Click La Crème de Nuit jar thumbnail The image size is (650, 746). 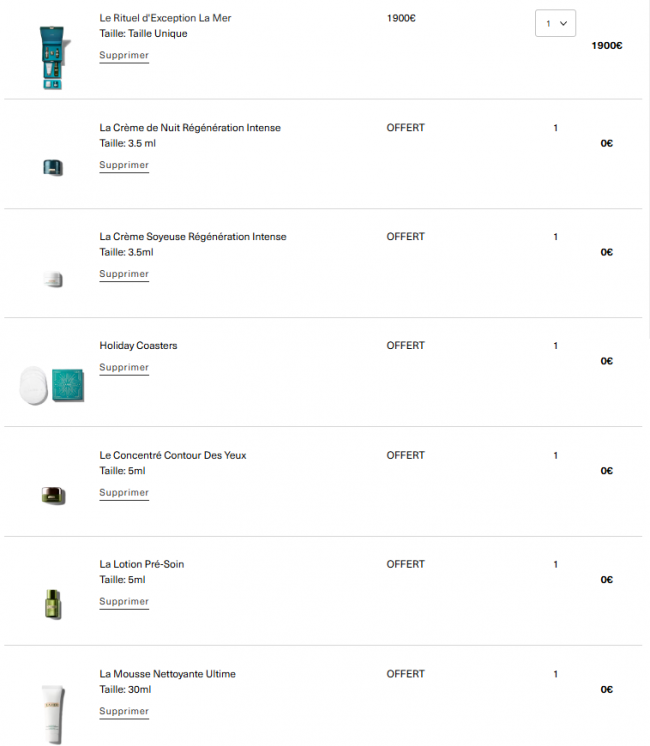53,167
